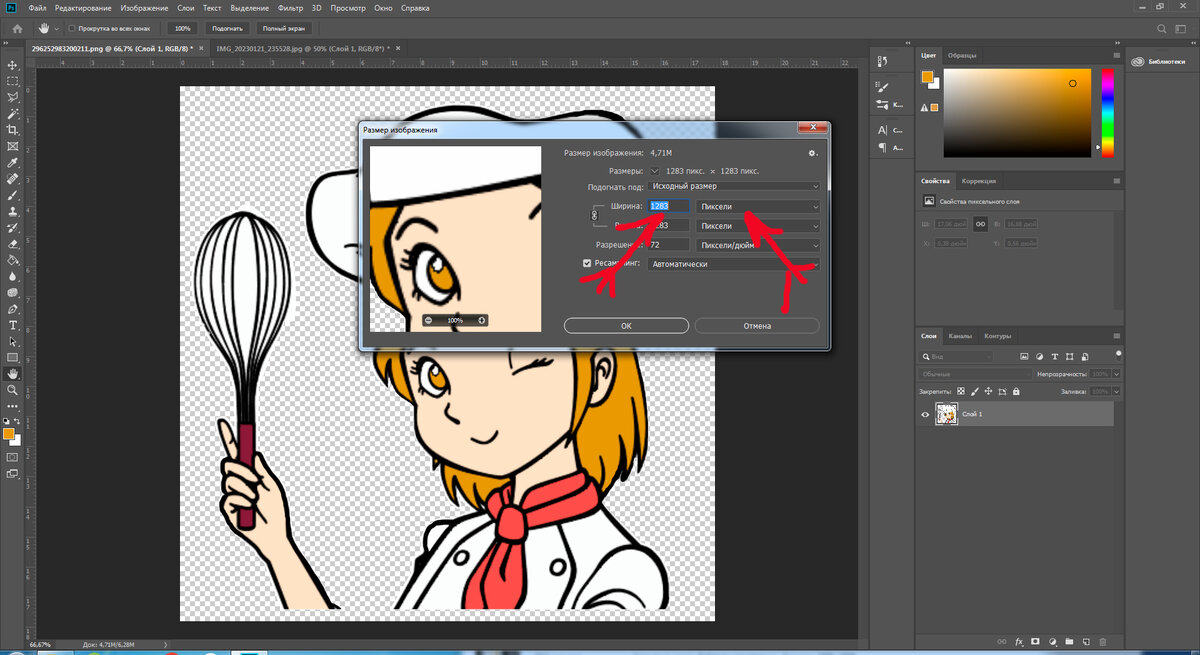Image resolution: width=1200 pixels, height=655 pixels.
Task: Select the Spot Healing Brush tool
Action: coord(13,179)
